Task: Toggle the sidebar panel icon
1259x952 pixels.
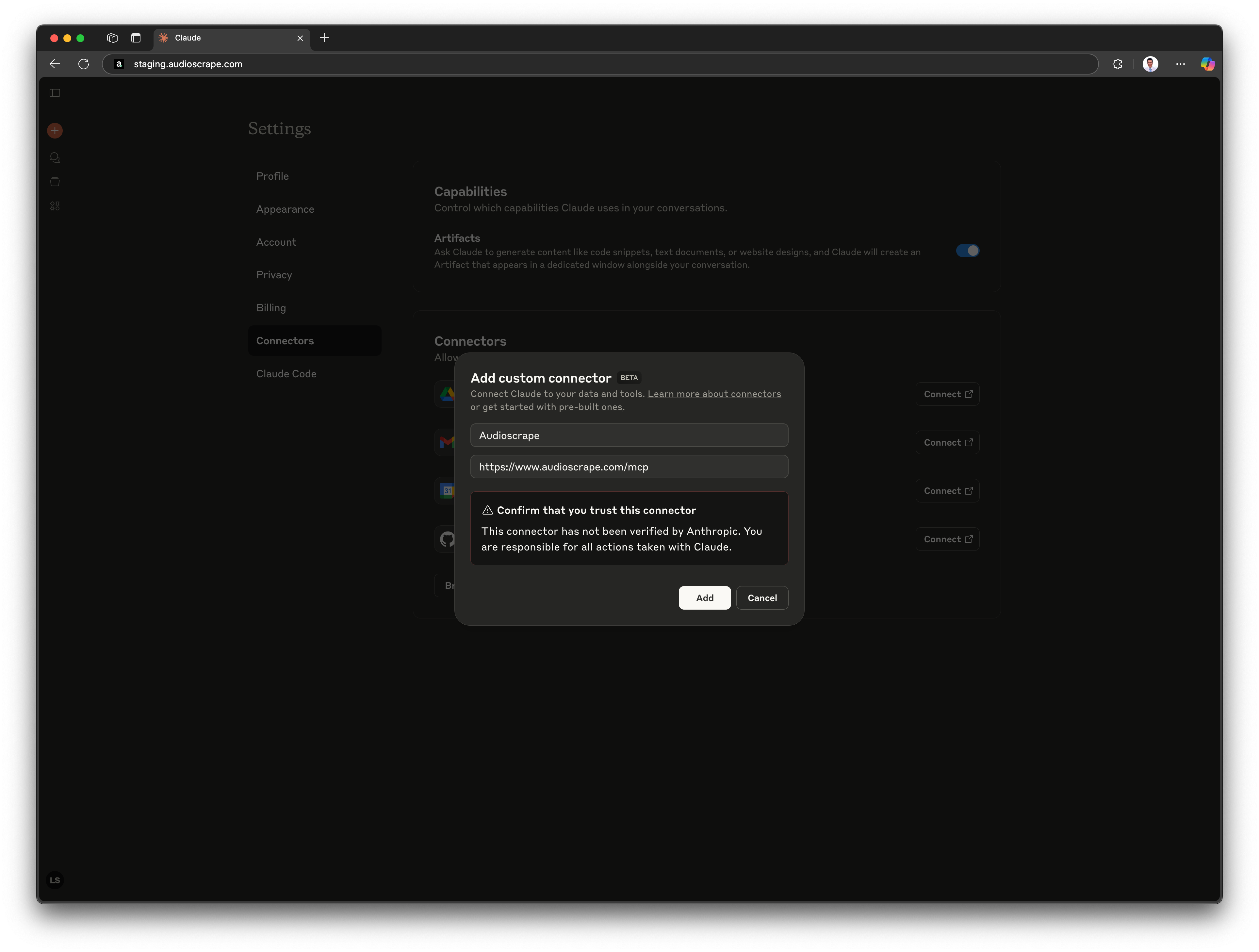Action: pos(55,93)
